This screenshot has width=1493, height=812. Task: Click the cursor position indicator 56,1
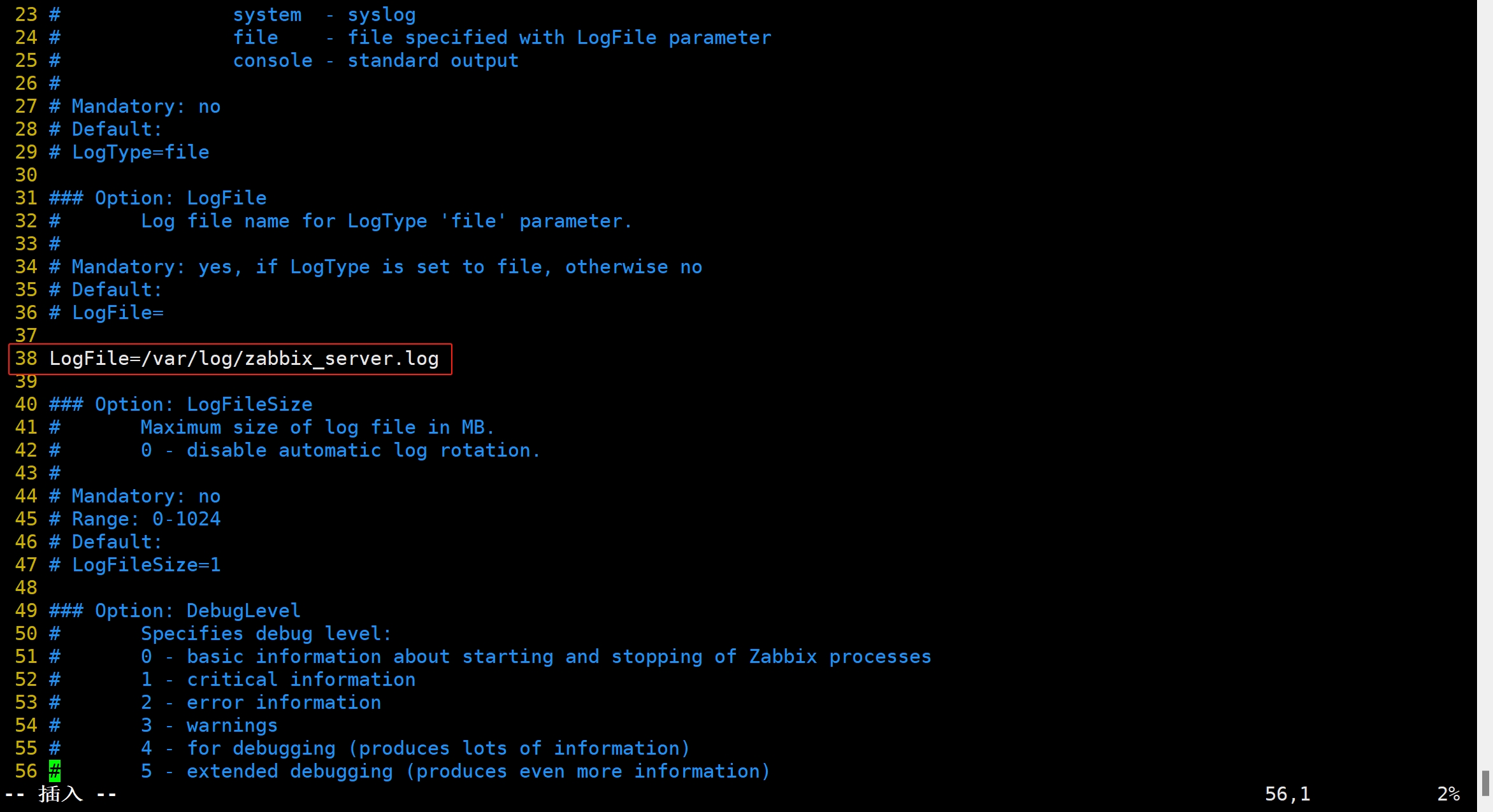(1287, 794)
